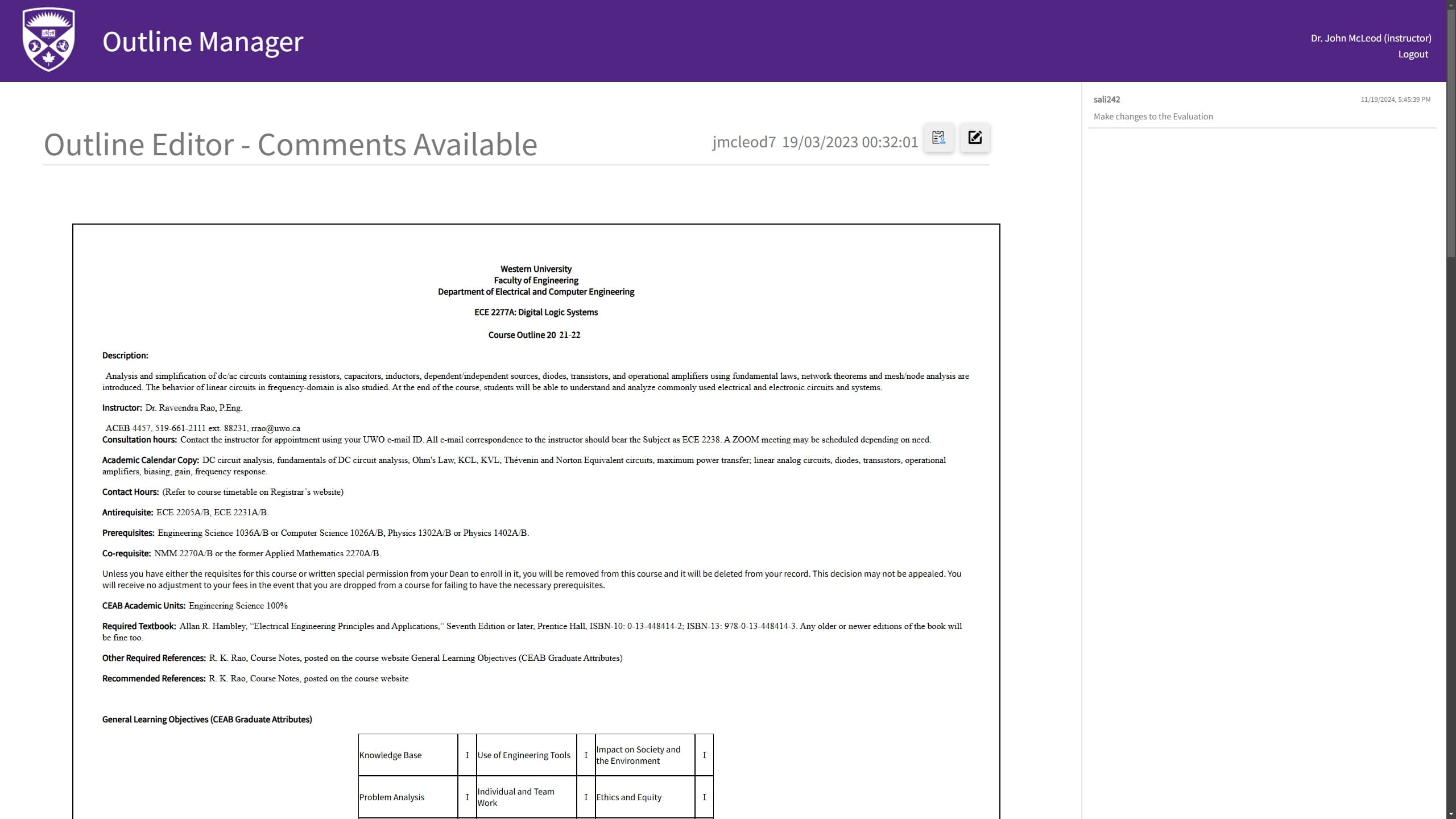
Task: Click the jmcleod7 author username
Action: [743, 142]
